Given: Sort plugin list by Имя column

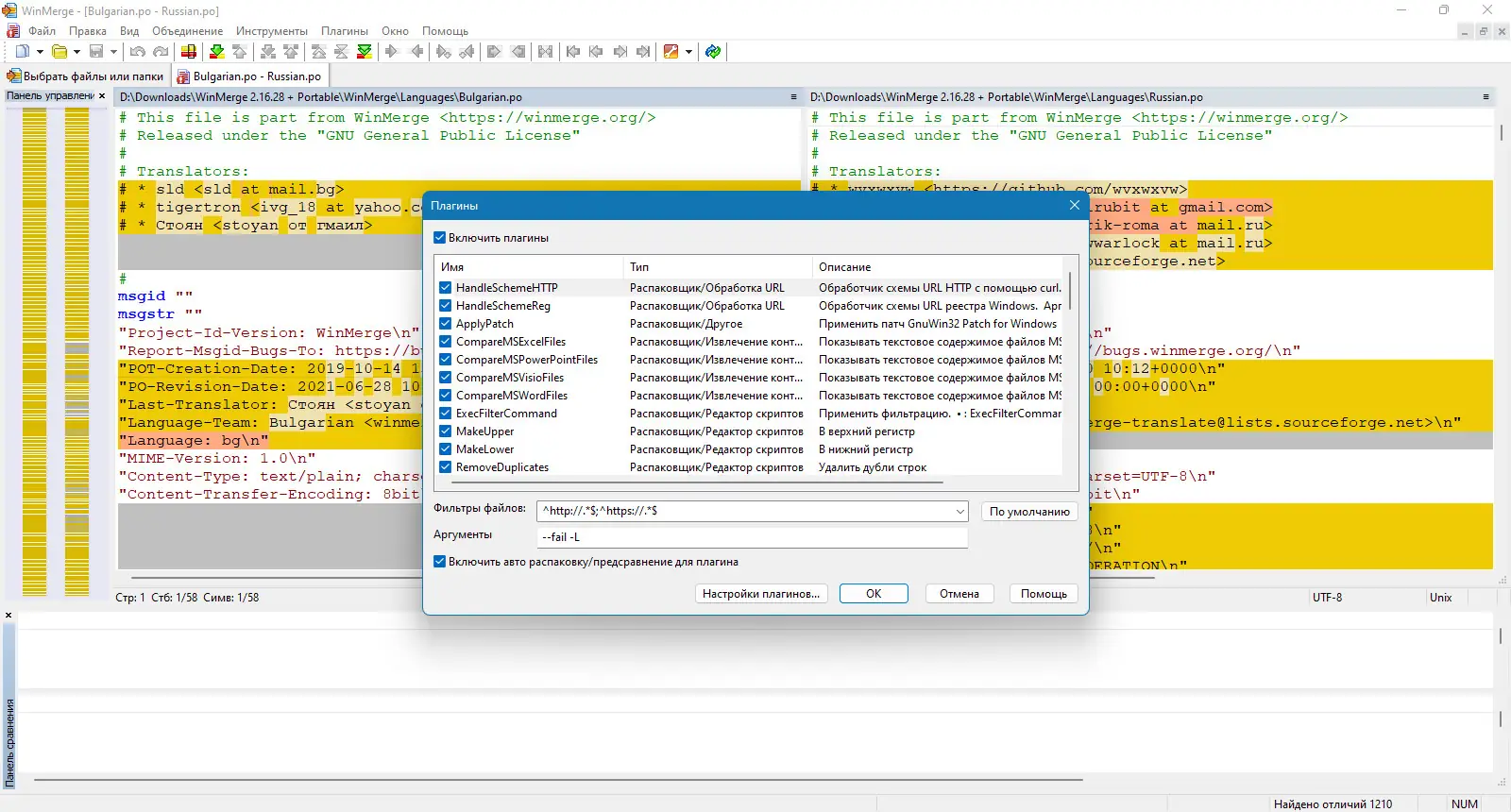Looking at the screenshot, I should (529, 267).
